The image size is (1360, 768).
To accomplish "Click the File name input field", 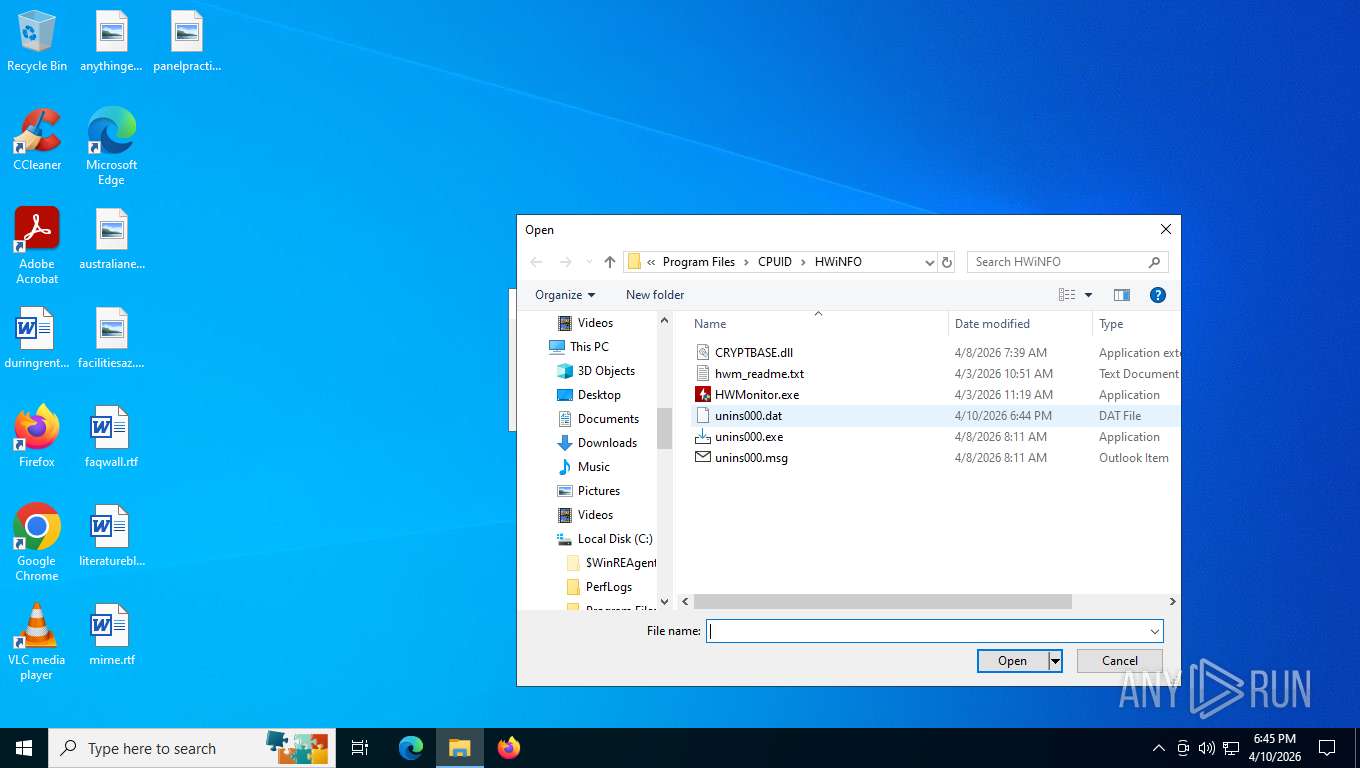I will coord(926,631).
